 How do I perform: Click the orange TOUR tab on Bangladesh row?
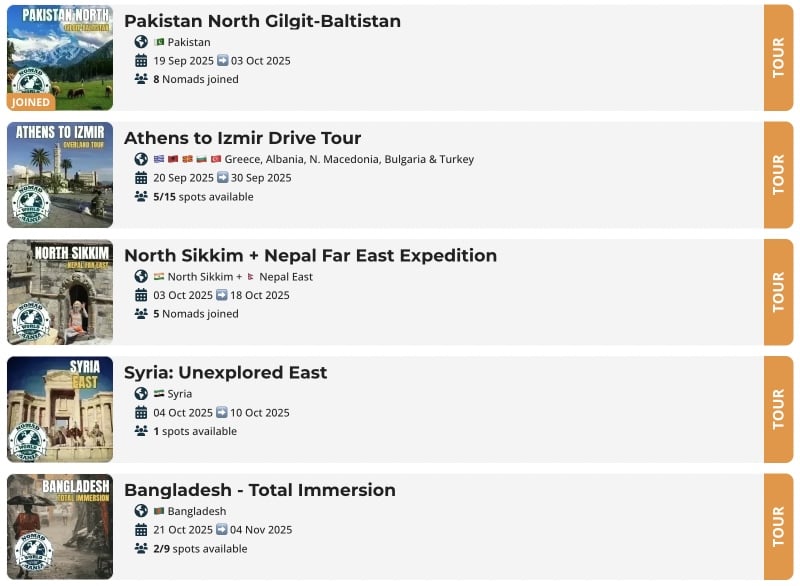778,526
